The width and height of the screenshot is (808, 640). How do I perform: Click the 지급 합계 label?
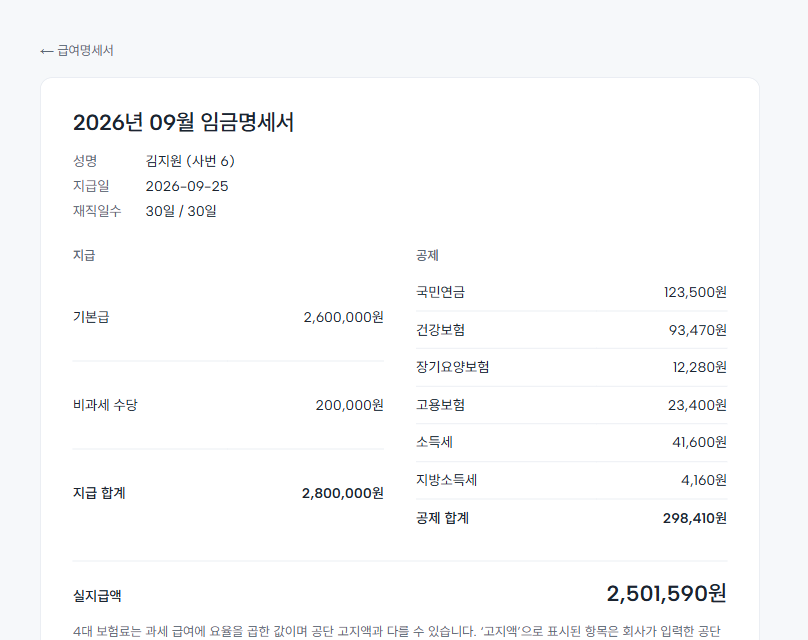(x=99, y=493)
